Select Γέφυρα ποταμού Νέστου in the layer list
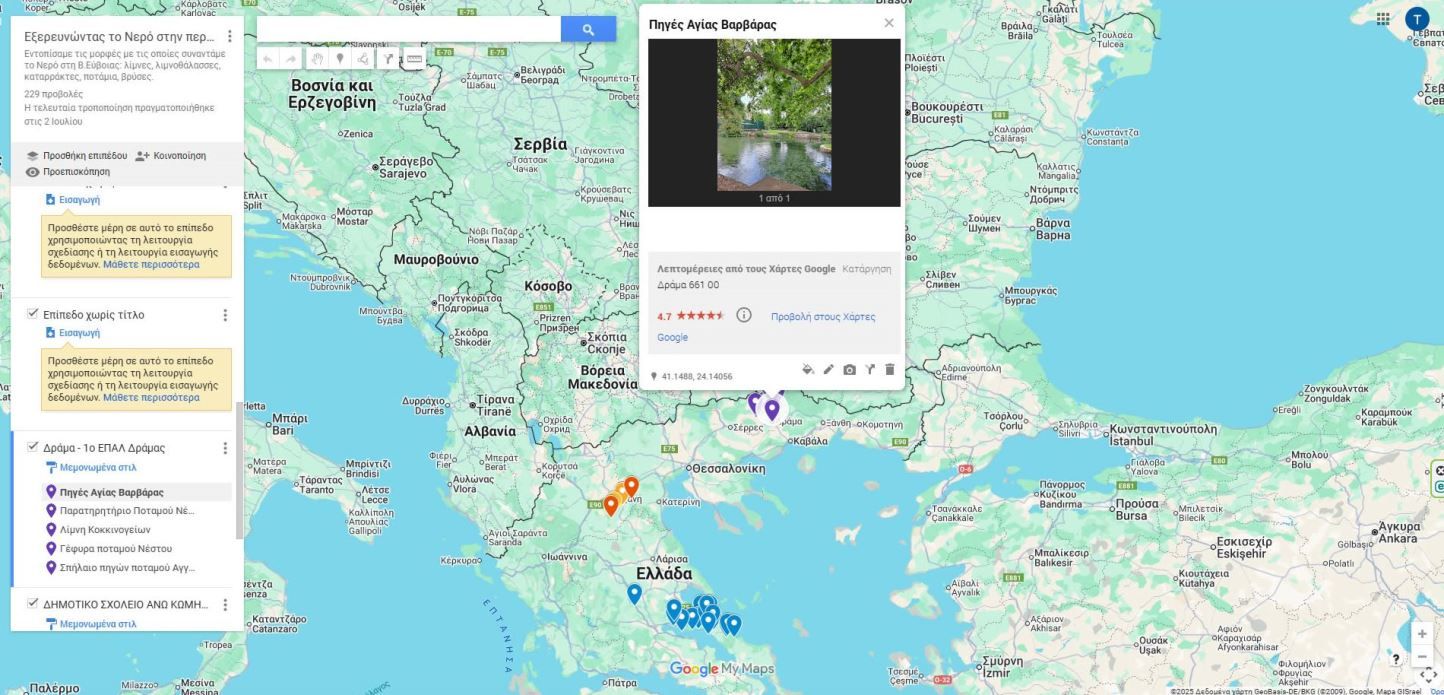1444x695 pixels. pos(115,549)
